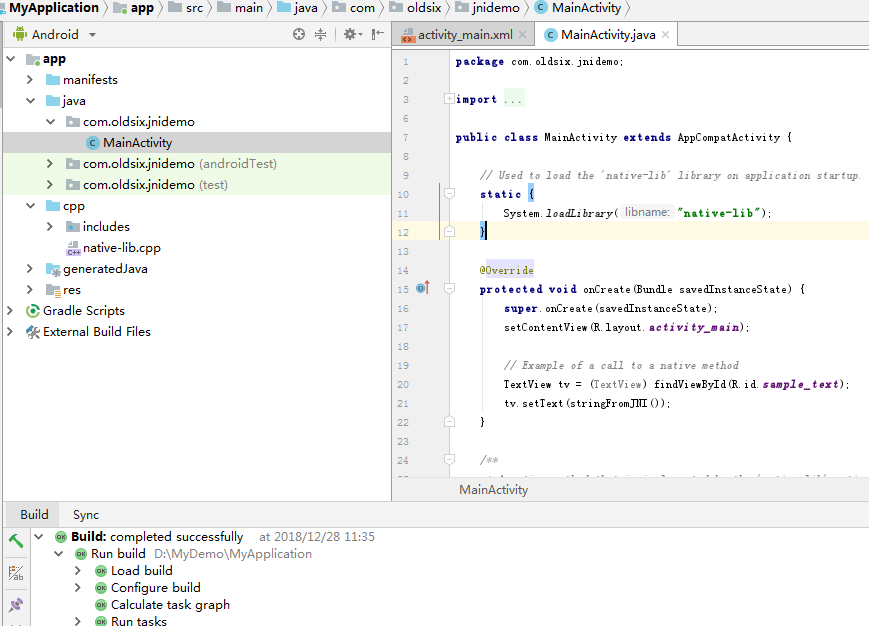Open the Android project view dropdown

click(x=93, y=35)
